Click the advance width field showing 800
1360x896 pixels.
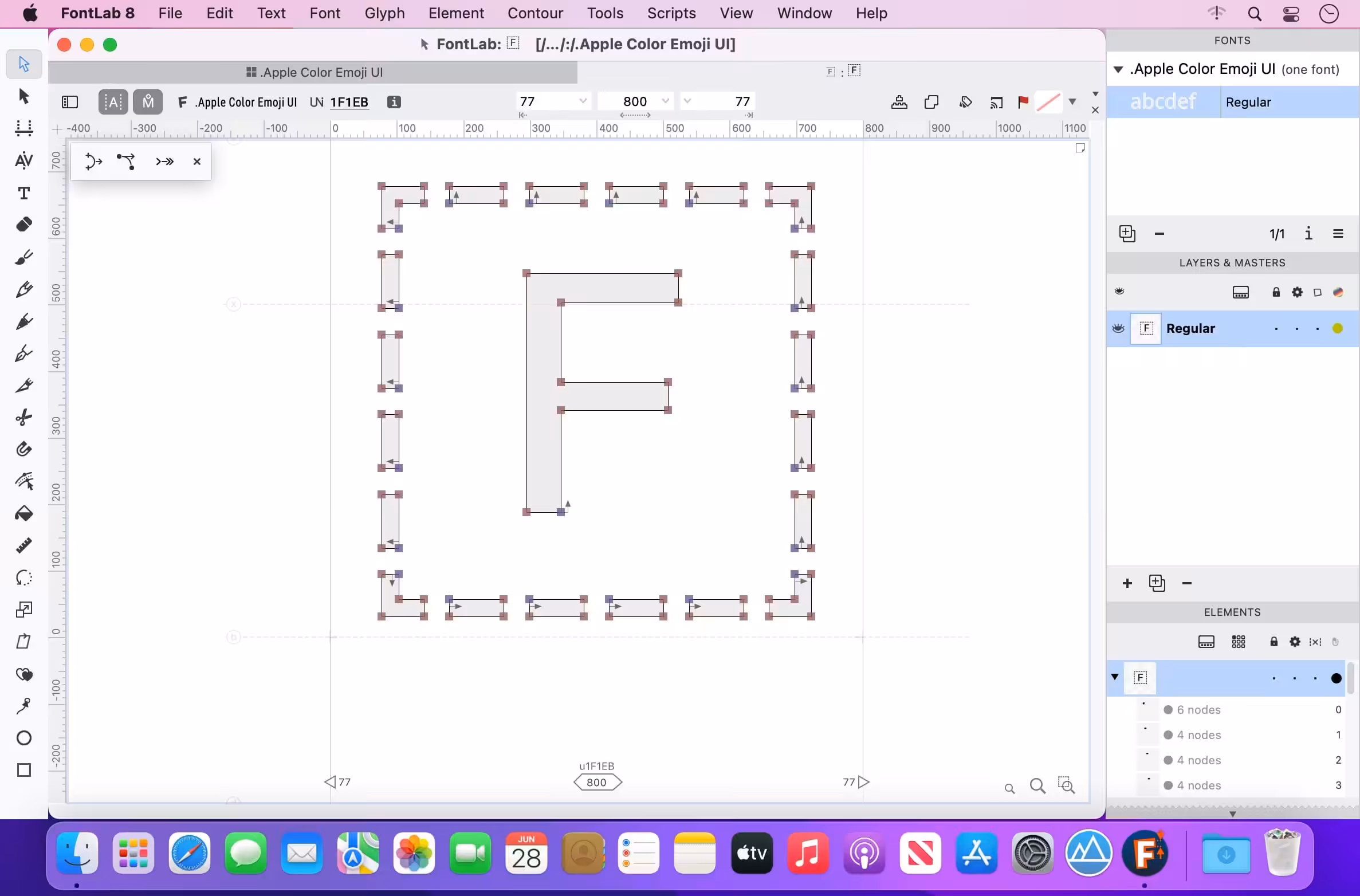point(634,101)
